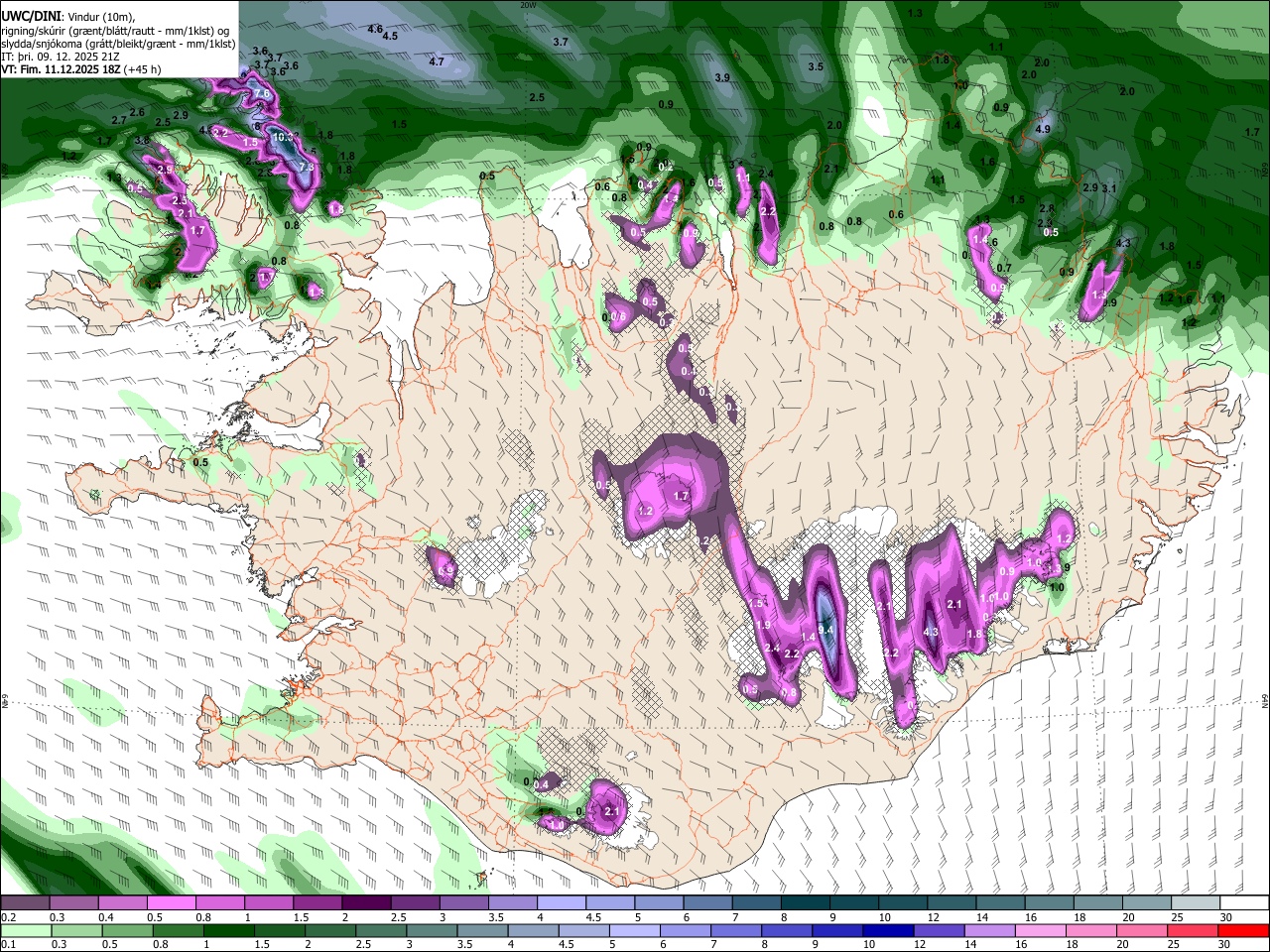This screenshot has width=1270, height=952.
Task: Click the grey 25 swatch in top legend row
Action: [1196, 903]
